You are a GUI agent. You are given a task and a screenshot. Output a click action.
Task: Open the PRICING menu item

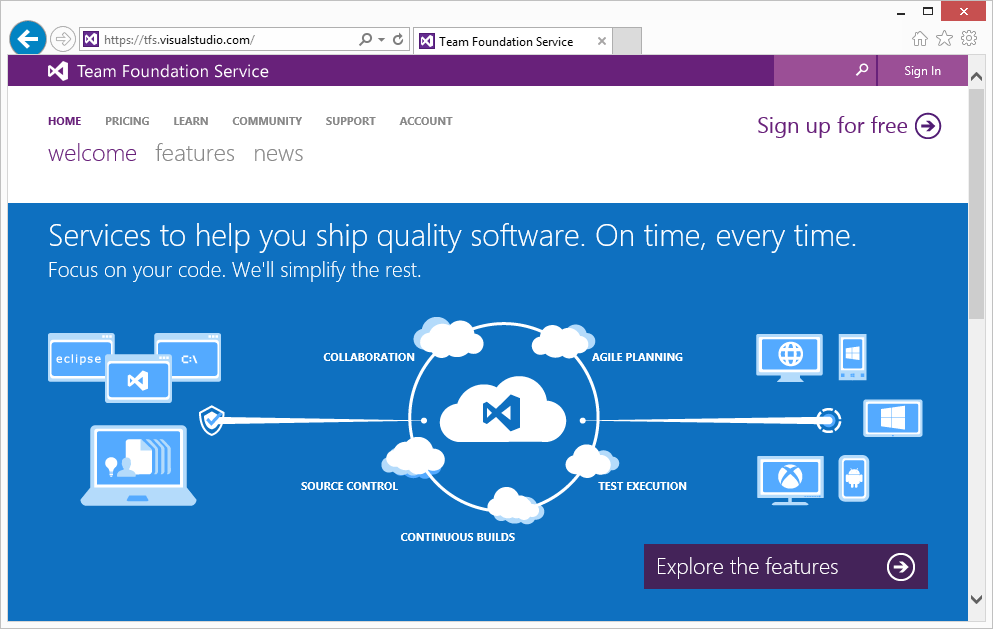[127, 121]
